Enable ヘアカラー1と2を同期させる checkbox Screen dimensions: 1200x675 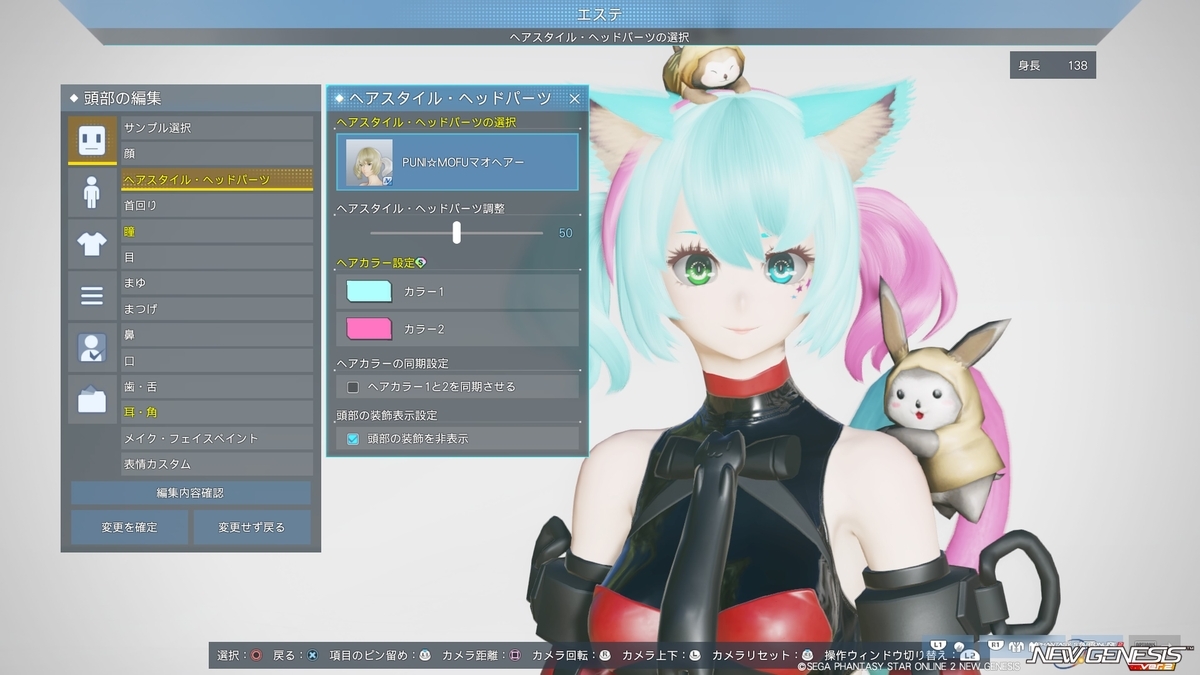click(352, 387)
